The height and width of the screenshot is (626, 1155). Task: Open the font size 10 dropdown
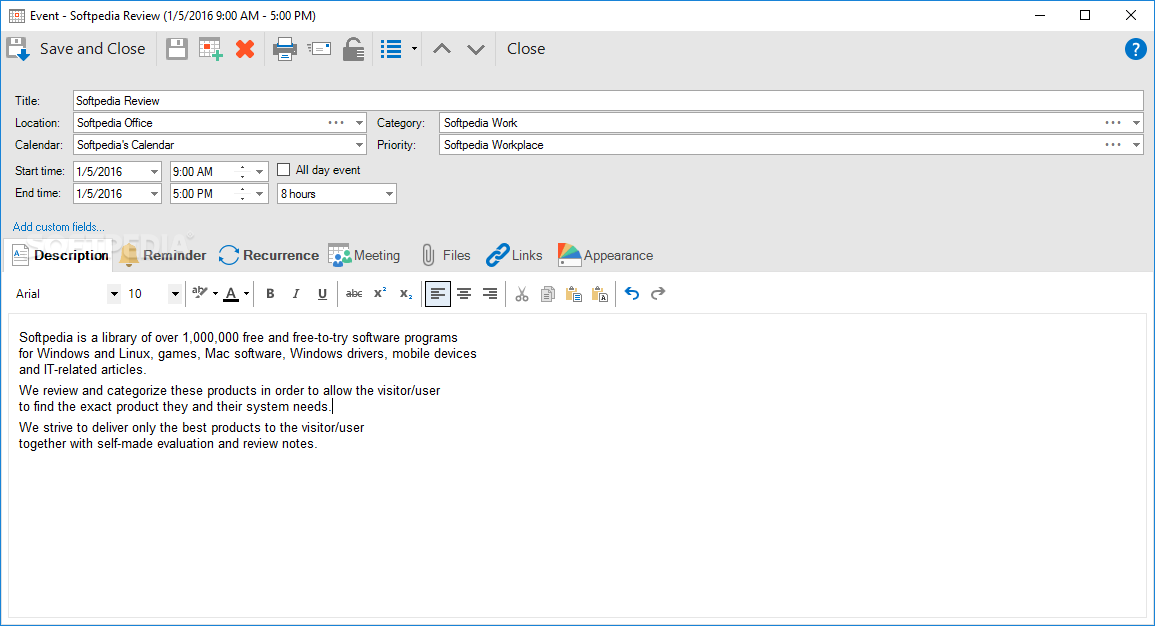click(175, 294)
